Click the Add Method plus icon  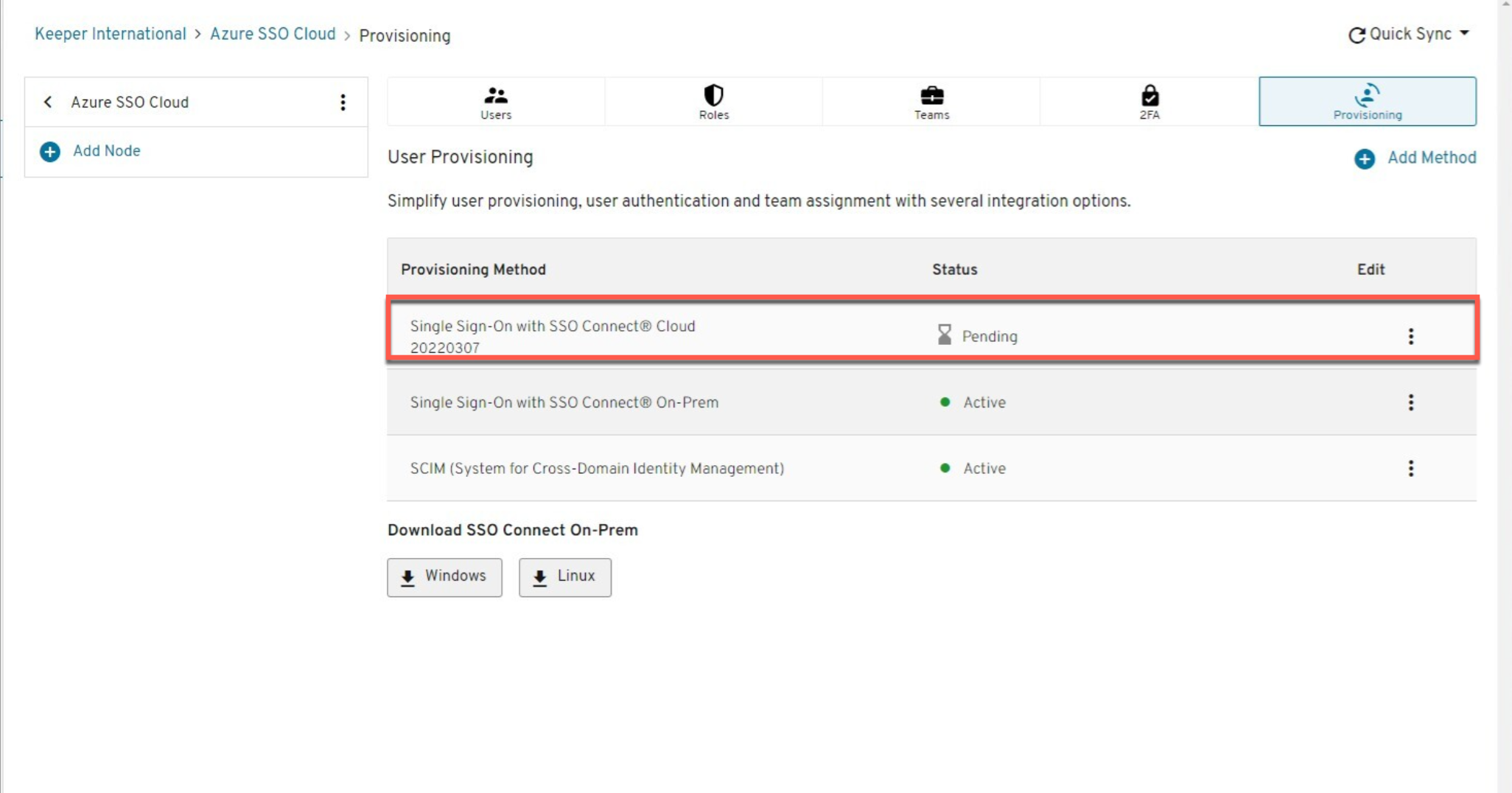point(1365,158)
